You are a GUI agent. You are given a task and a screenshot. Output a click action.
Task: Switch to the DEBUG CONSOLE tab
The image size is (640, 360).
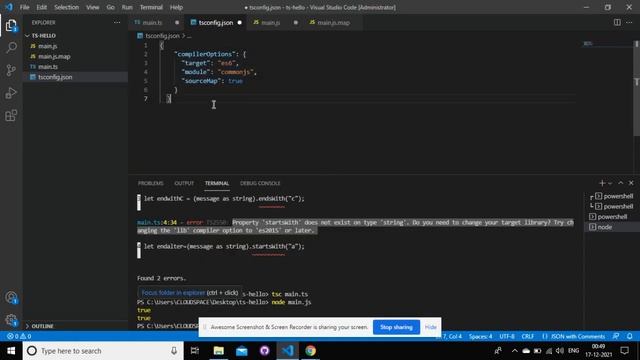(260, 183)
